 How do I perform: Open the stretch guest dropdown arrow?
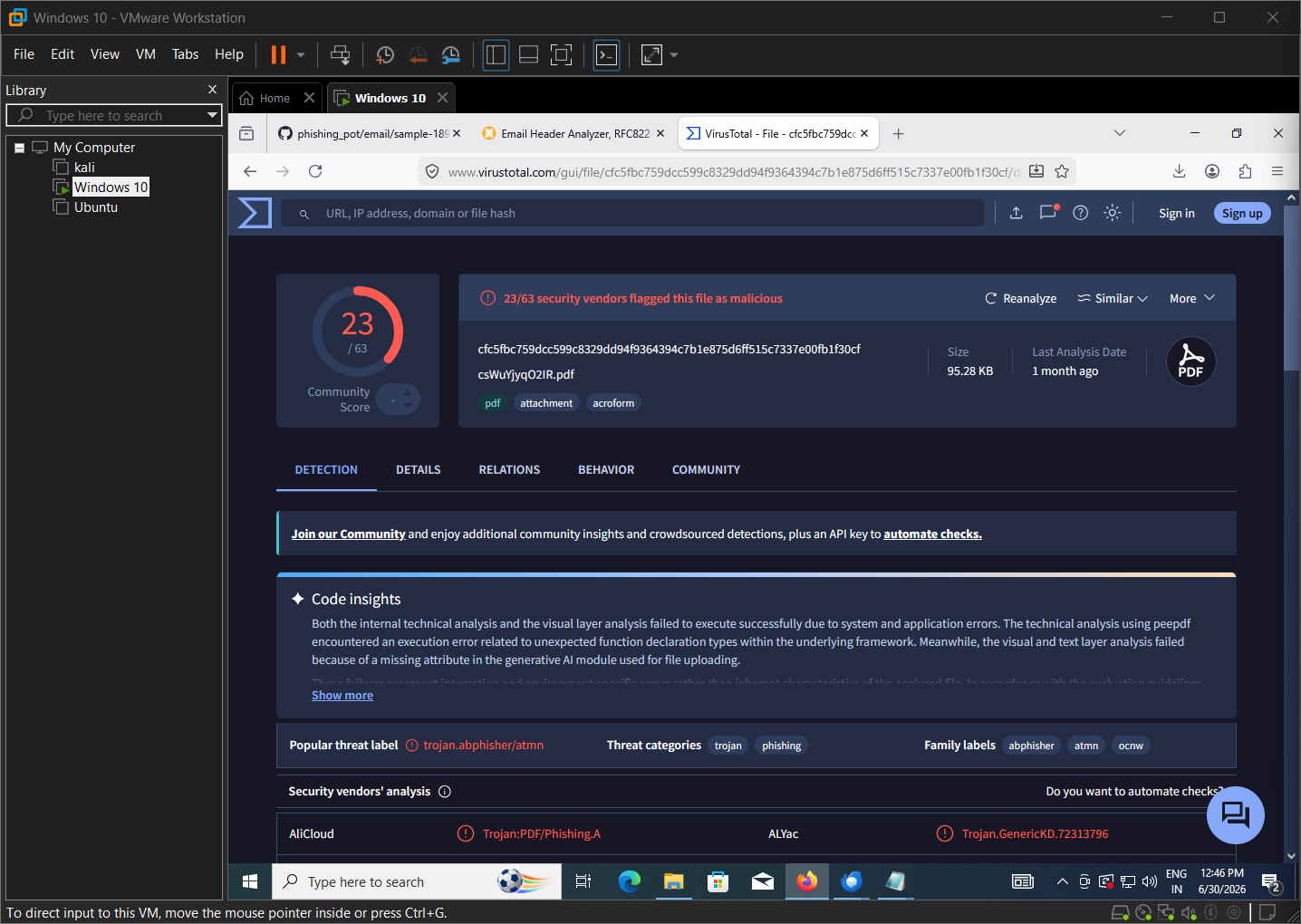click(673, 54)
